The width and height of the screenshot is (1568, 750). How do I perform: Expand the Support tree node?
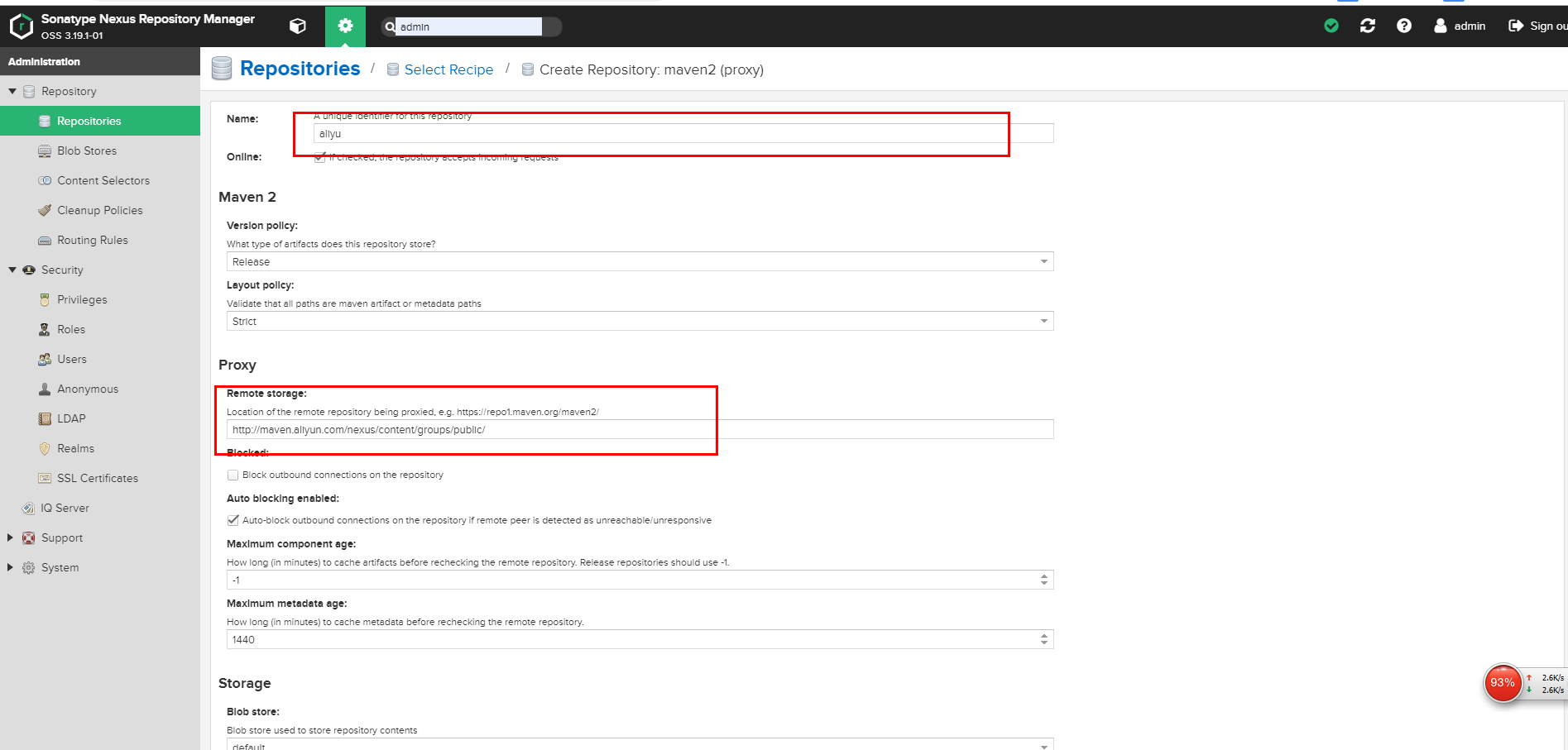tap(10, 537)
